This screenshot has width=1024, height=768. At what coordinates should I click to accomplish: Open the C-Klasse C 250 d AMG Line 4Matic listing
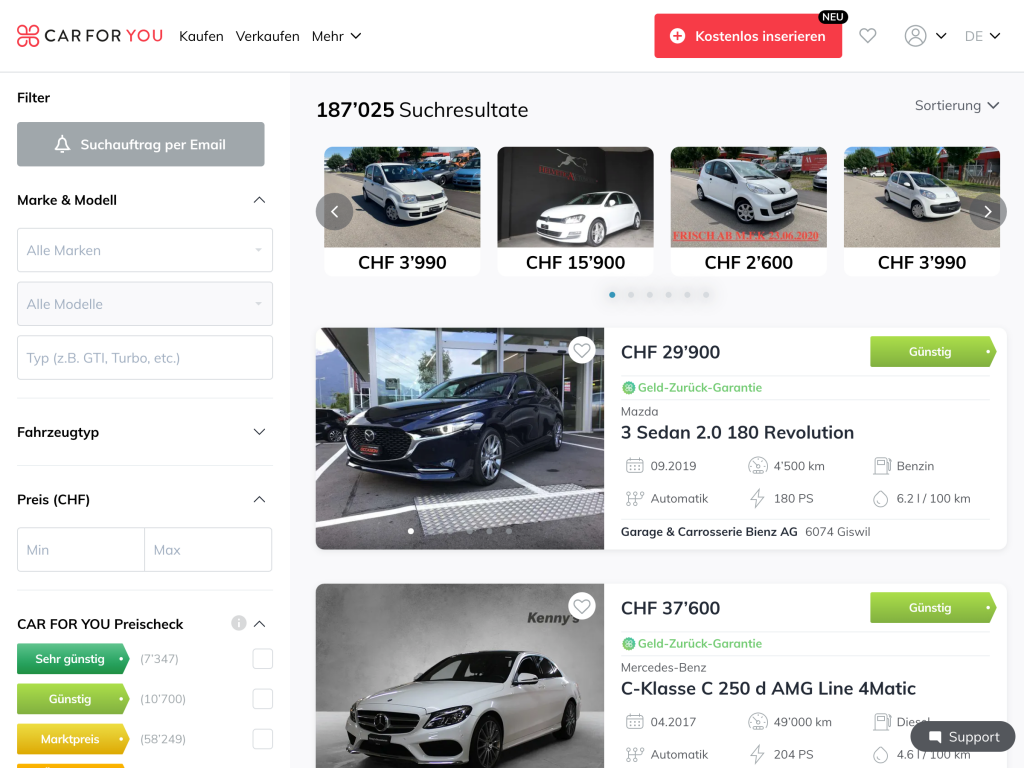click(x=768, y=688)
